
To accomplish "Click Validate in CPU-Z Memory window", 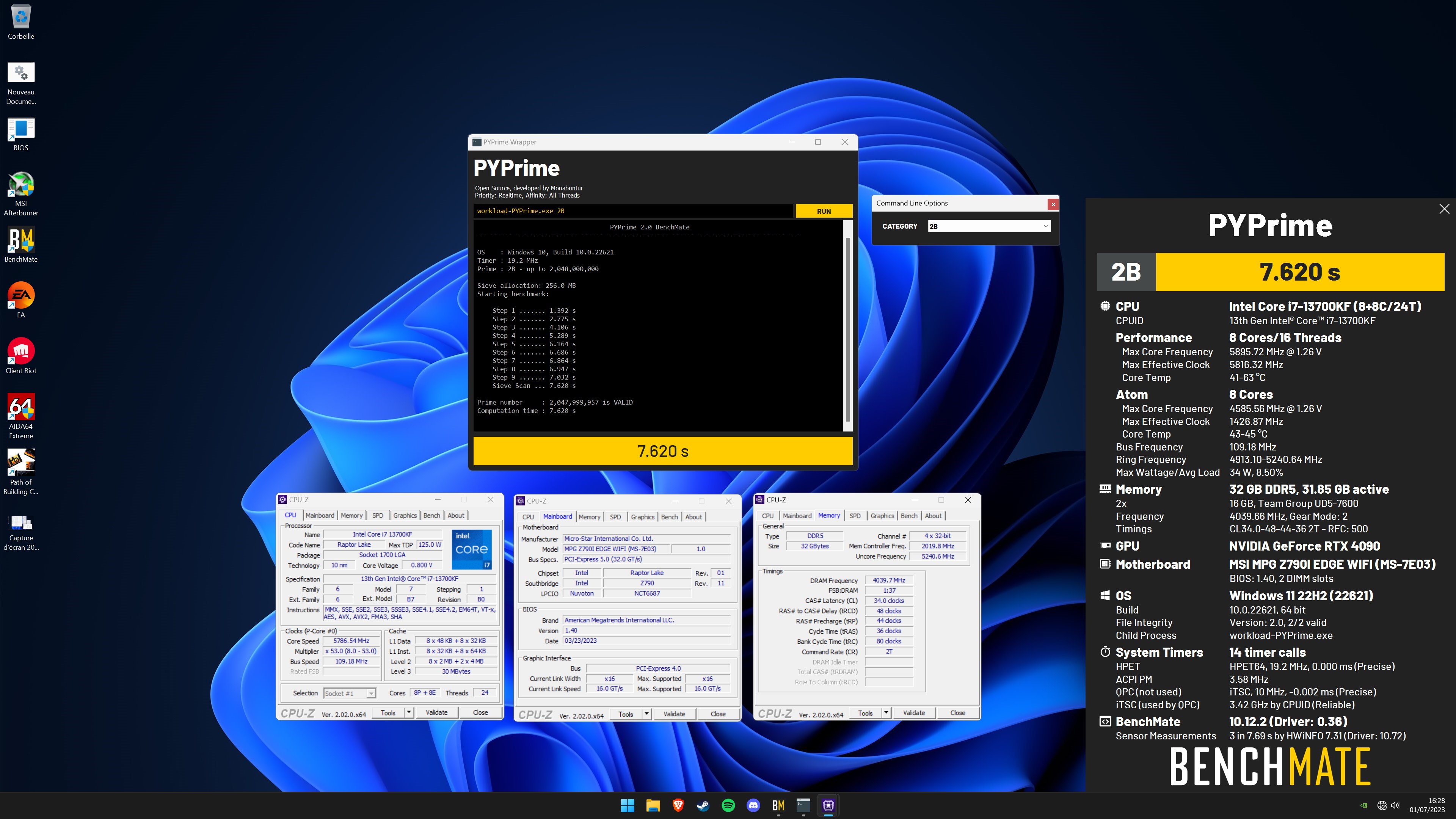I will [x=914, y=713].
